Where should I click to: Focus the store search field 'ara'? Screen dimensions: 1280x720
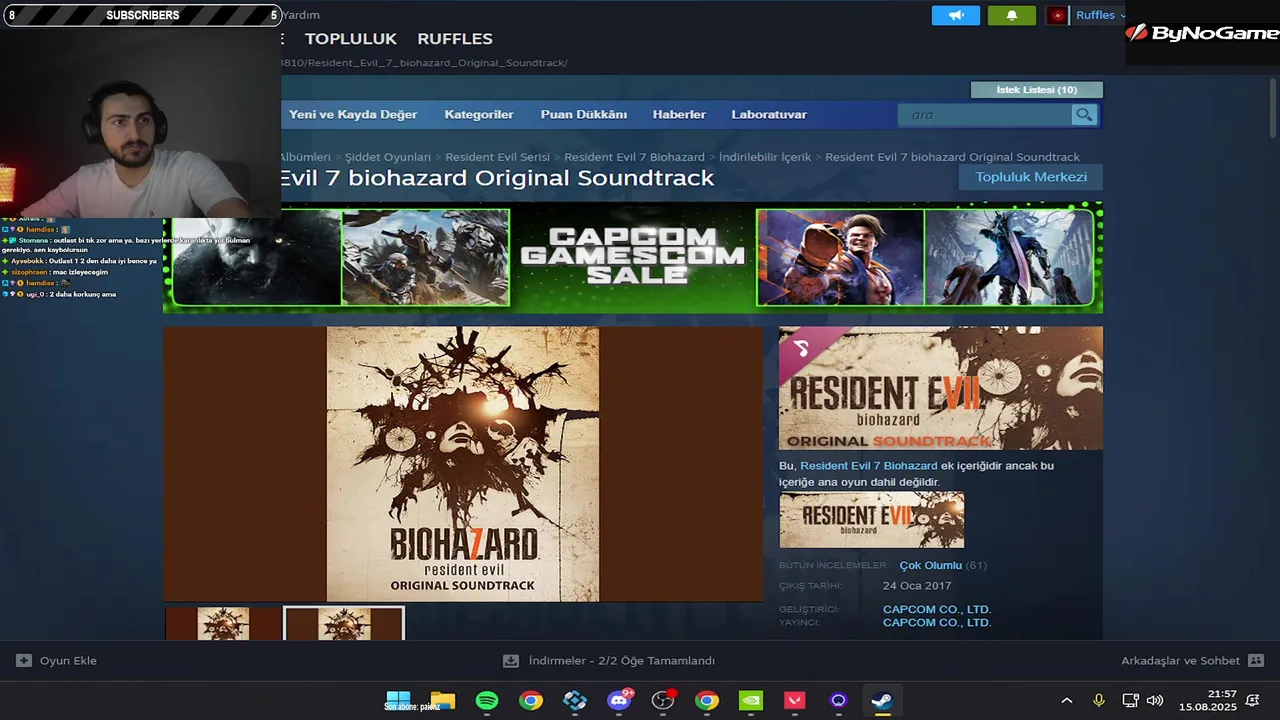point(985,115)
